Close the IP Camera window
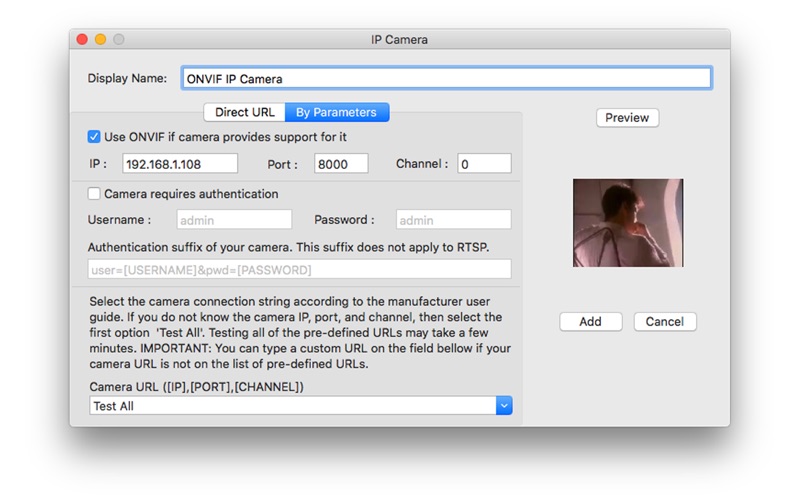 pos(82,39)
